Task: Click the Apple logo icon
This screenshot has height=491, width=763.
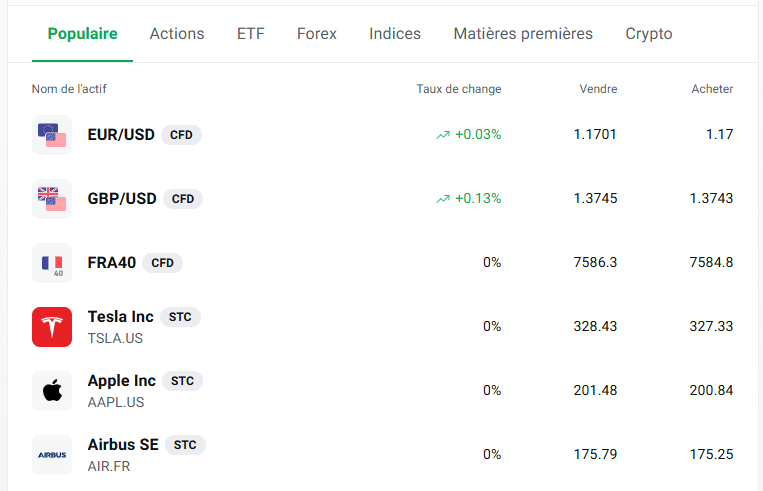Action: pos(52,391)
